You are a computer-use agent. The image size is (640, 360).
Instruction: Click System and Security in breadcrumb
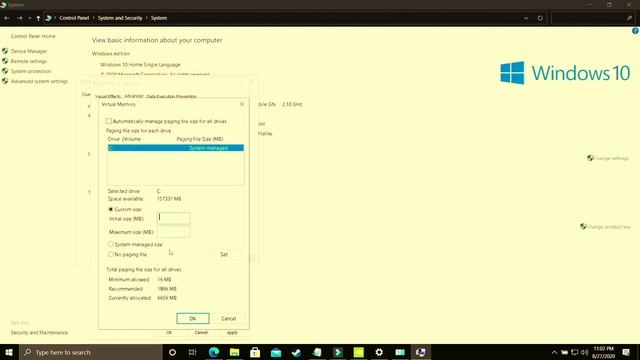click(x=120, y=18)
